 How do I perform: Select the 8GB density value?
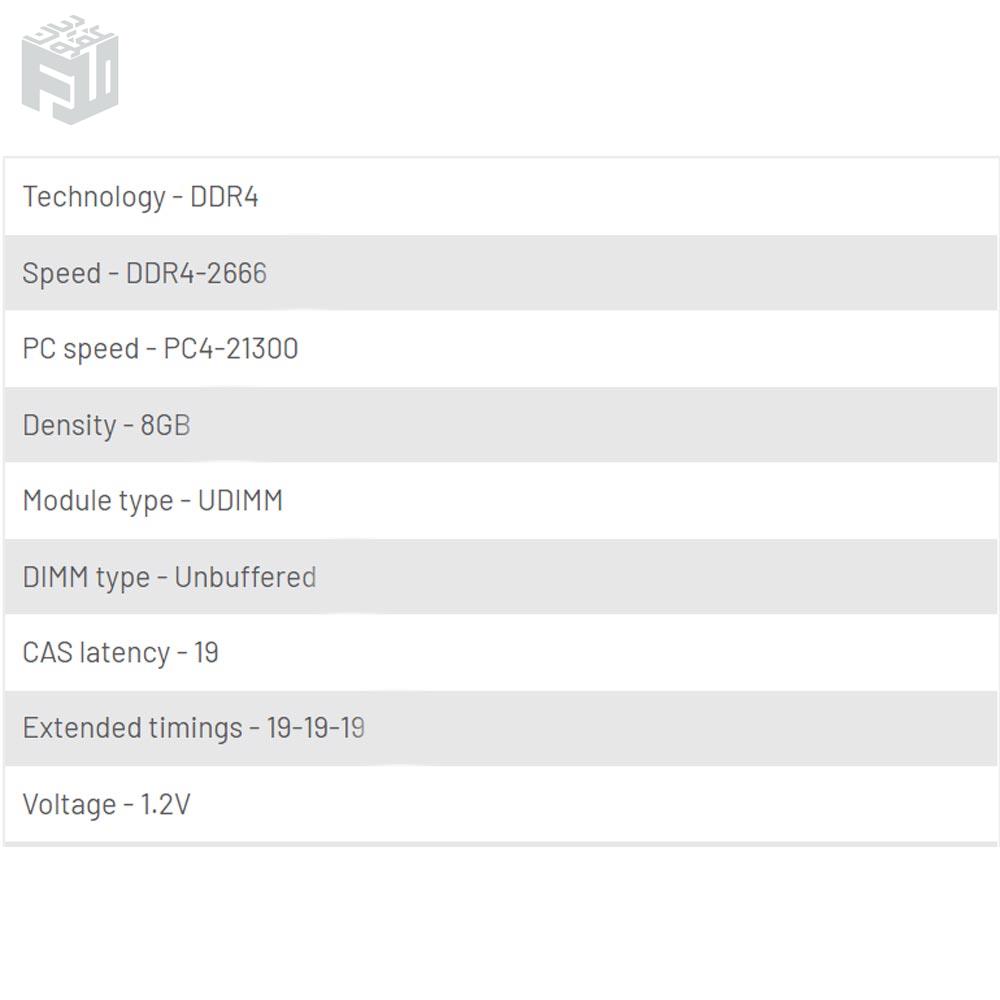165,425
